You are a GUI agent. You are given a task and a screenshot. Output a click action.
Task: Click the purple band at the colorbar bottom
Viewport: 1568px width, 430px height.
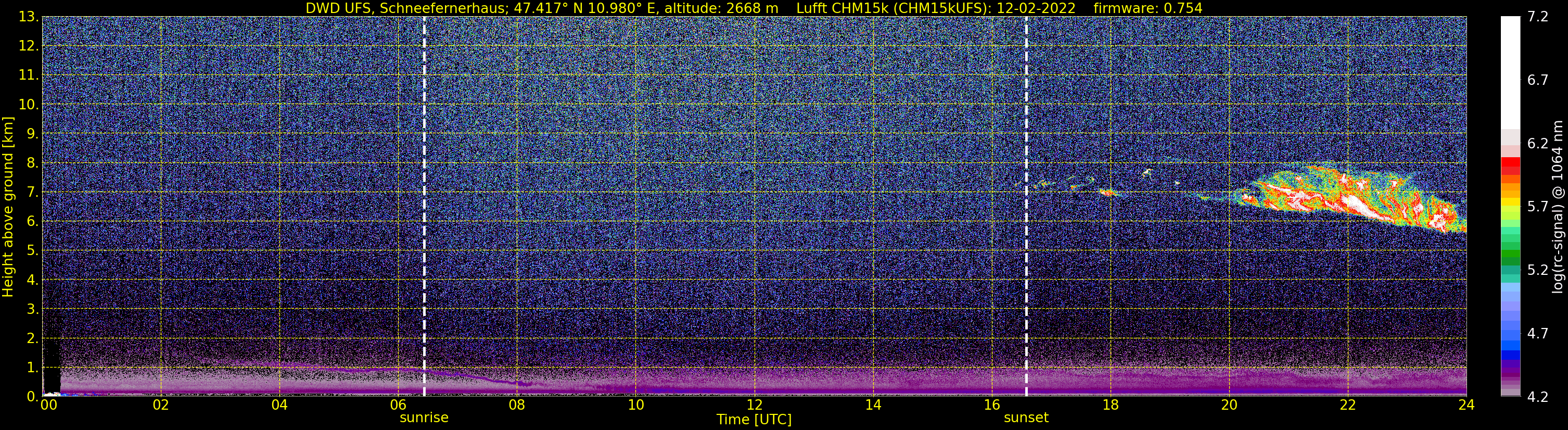(1510, 377)
